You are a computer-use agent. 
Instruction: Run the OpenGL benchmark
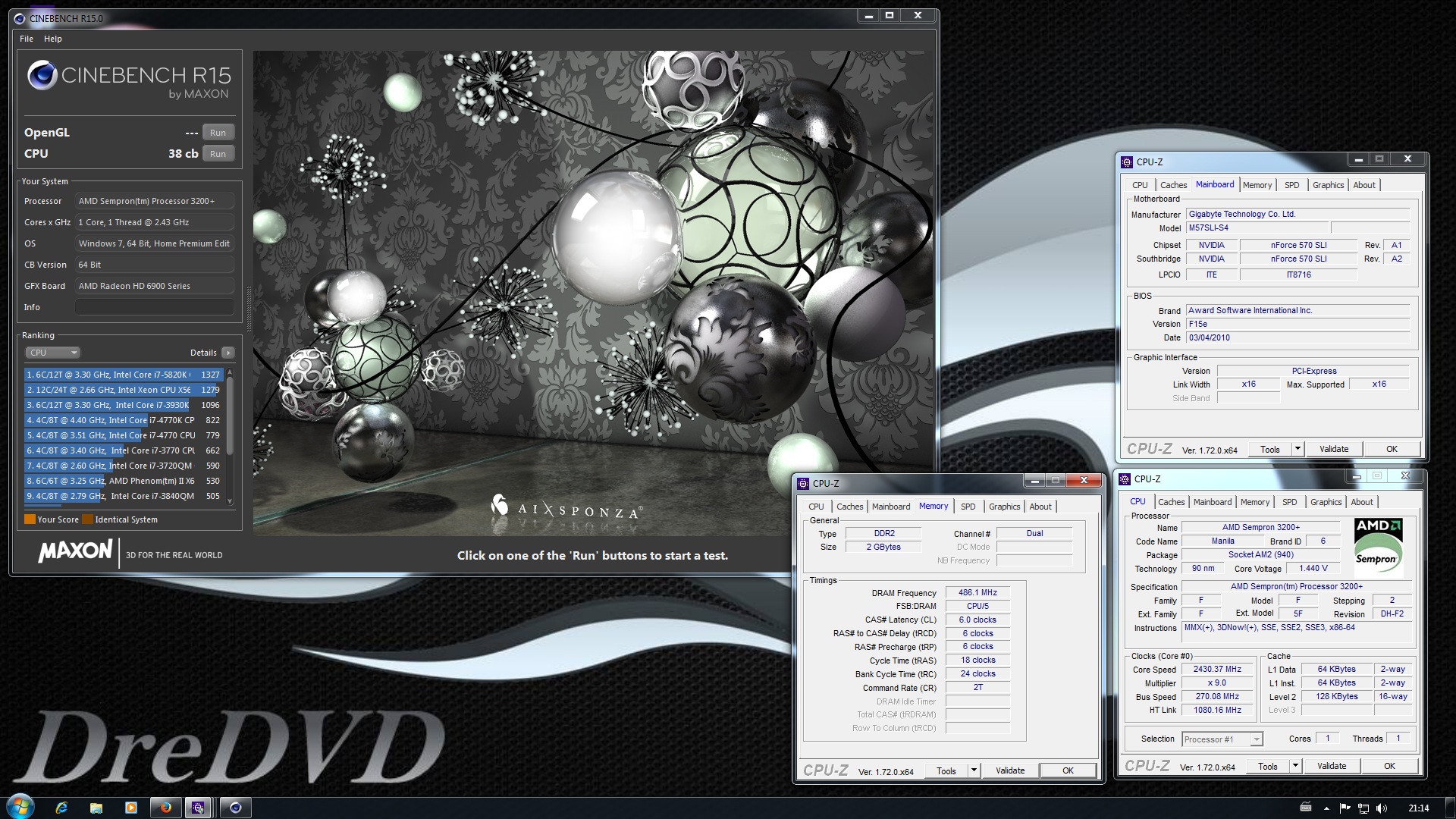coord(218,133)
